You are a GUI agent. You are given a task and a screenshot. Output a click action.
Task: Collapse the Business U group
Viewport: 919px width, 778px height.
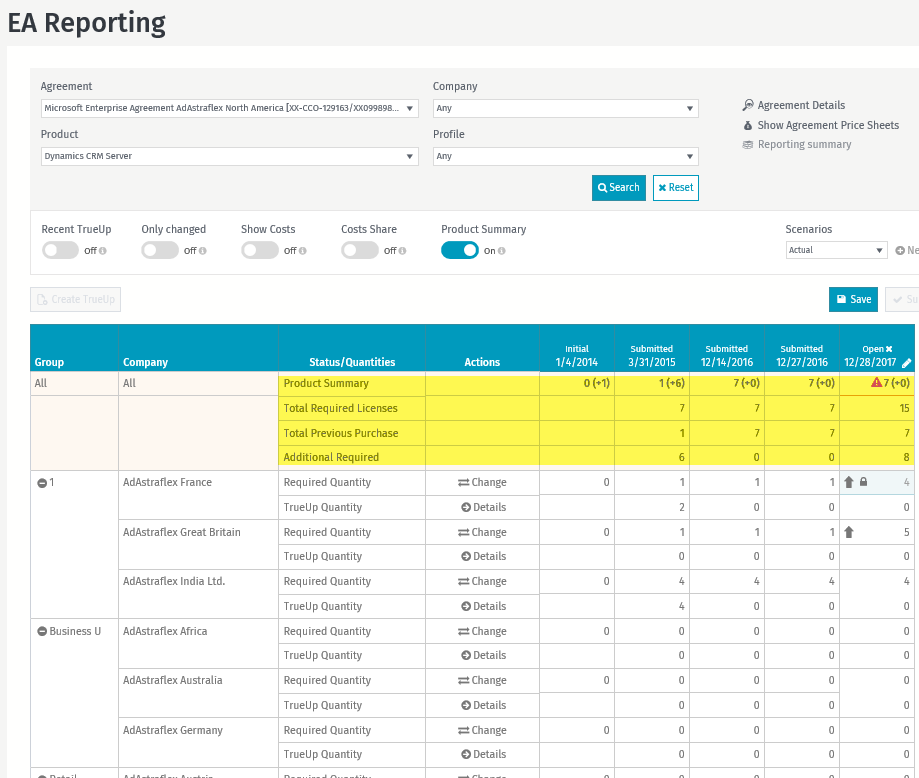[42, 632]
